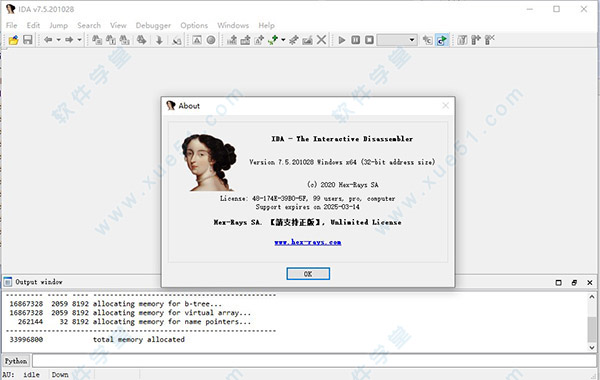Screen dimensions: 600x380
Task: Pause the process with the pause icon
Action: tap(355, 40)
